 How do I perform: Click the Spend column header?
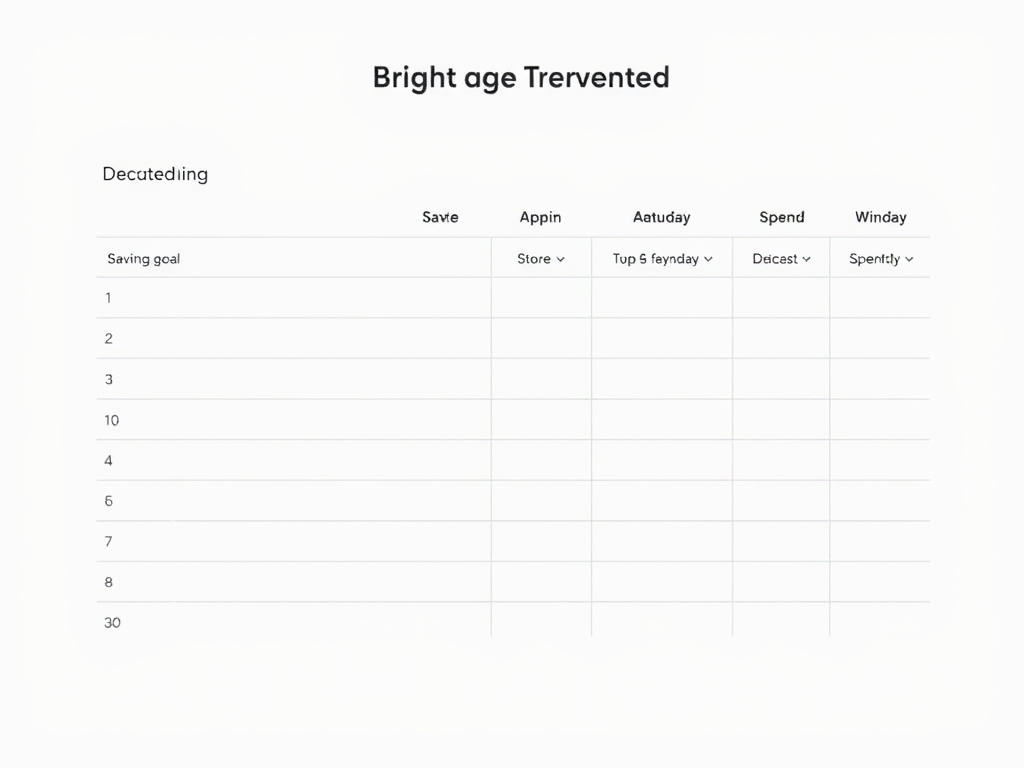pyautogui.click(x=781, y=217)
